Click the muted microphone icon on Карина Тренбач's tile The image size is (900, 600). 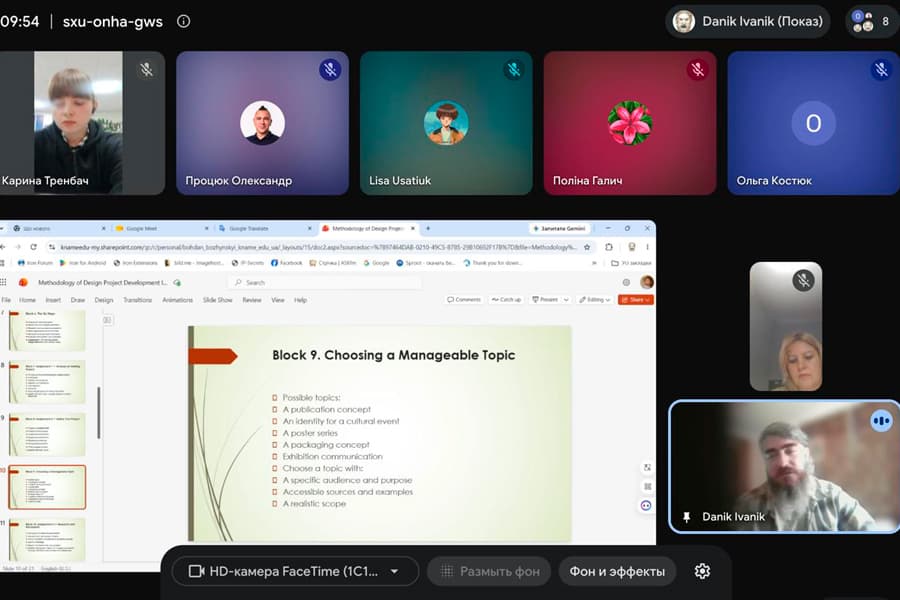[x=147, y=69]
